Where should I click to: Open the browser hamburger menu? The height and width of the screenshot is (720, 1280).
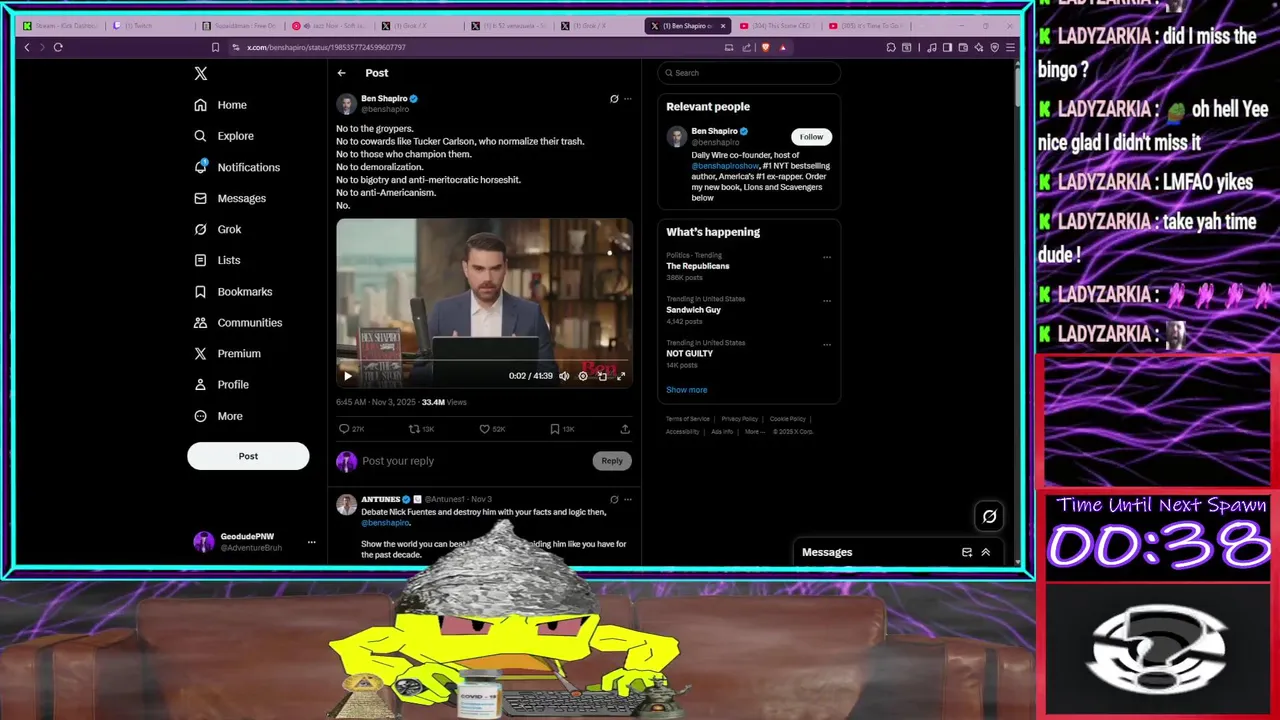tap(1011, 47)
